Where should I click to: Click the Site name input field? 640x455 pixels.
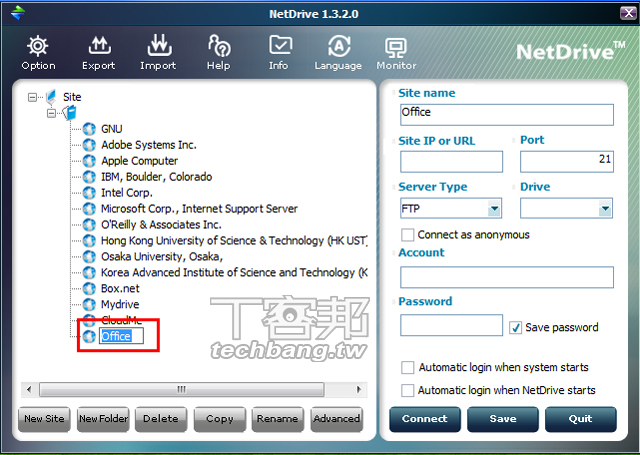[x=507, y=115]
